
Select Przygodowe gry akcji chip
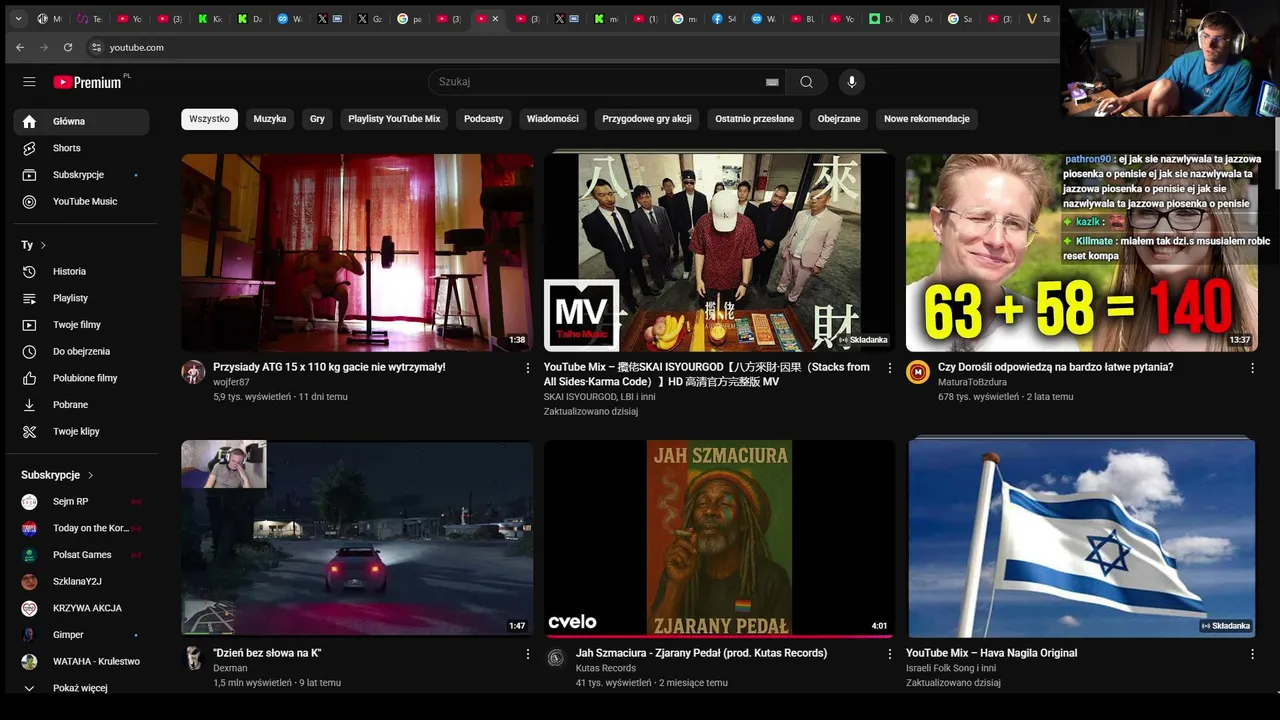pos(647,119)
